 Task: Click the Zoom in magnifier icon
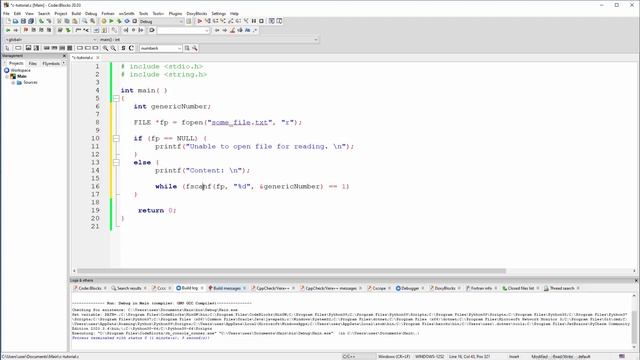(105, 48)
